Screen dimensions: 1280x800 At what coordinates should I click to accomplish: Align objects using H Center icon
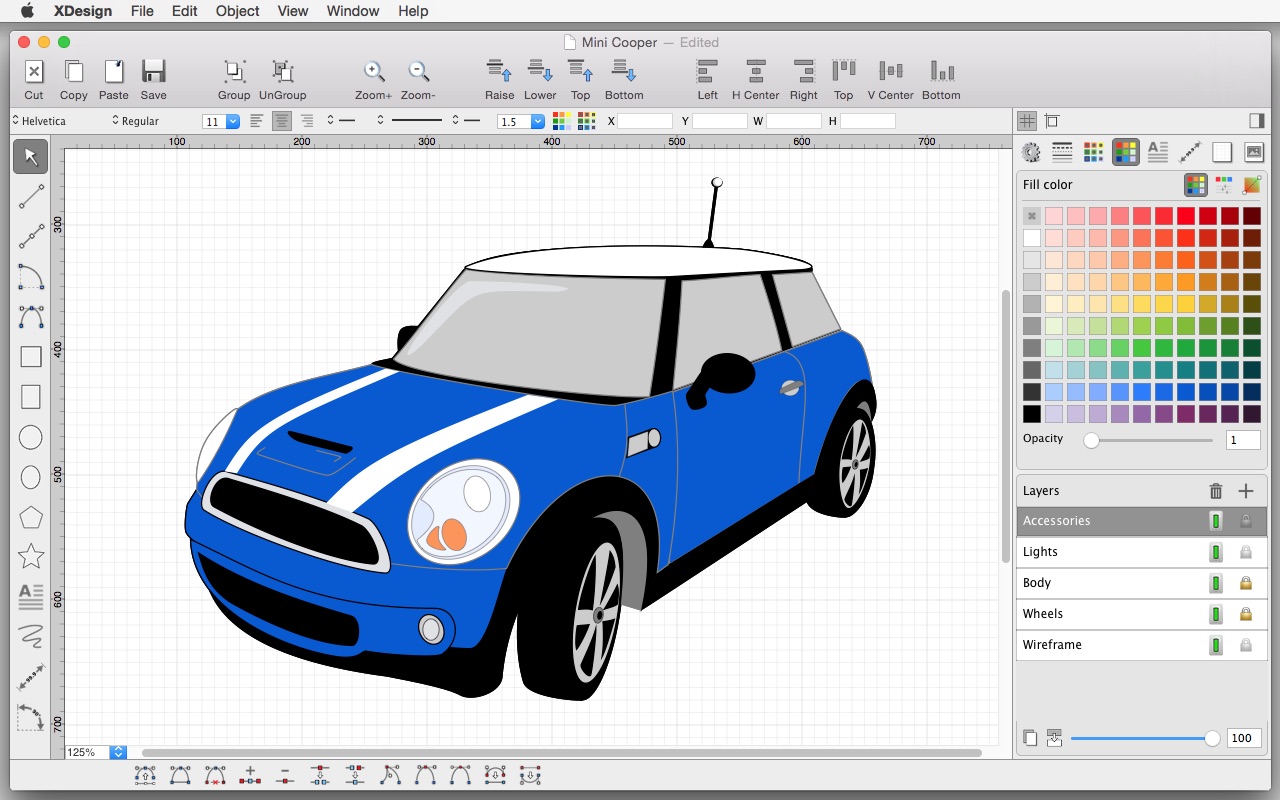pos(755,72)
